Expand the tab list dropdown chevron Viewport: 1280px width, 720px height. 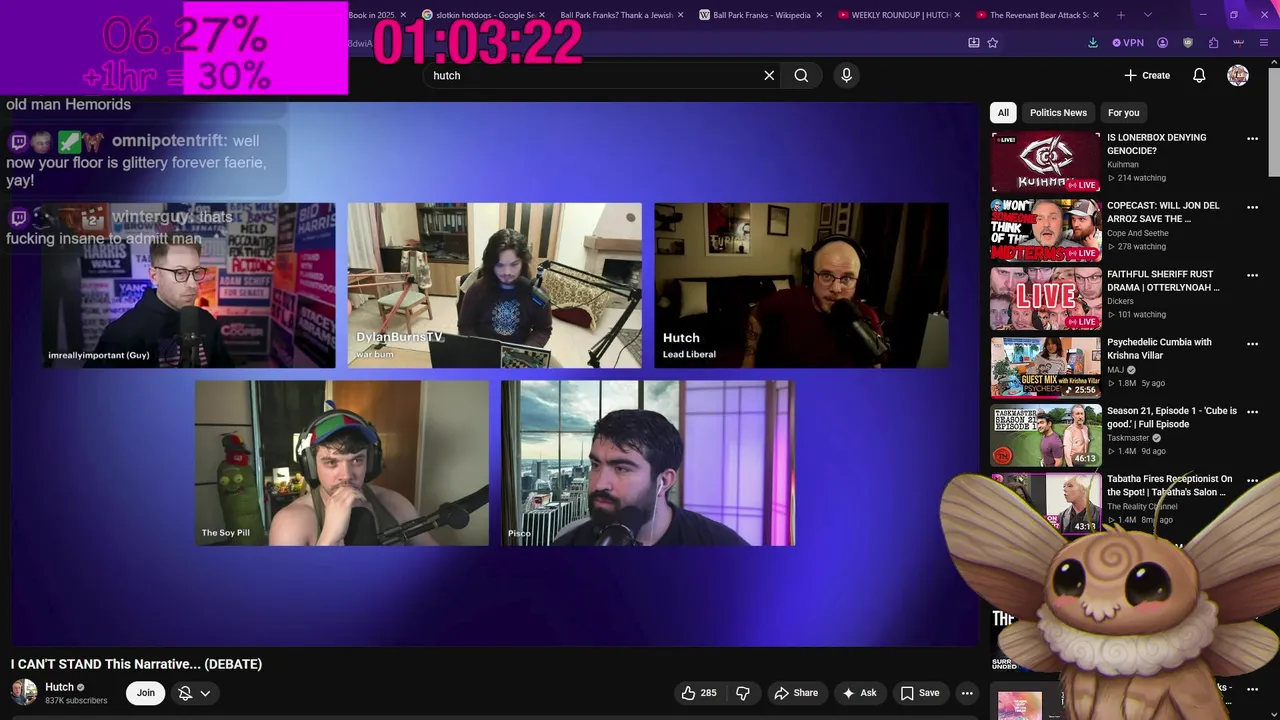point(1147,15)
